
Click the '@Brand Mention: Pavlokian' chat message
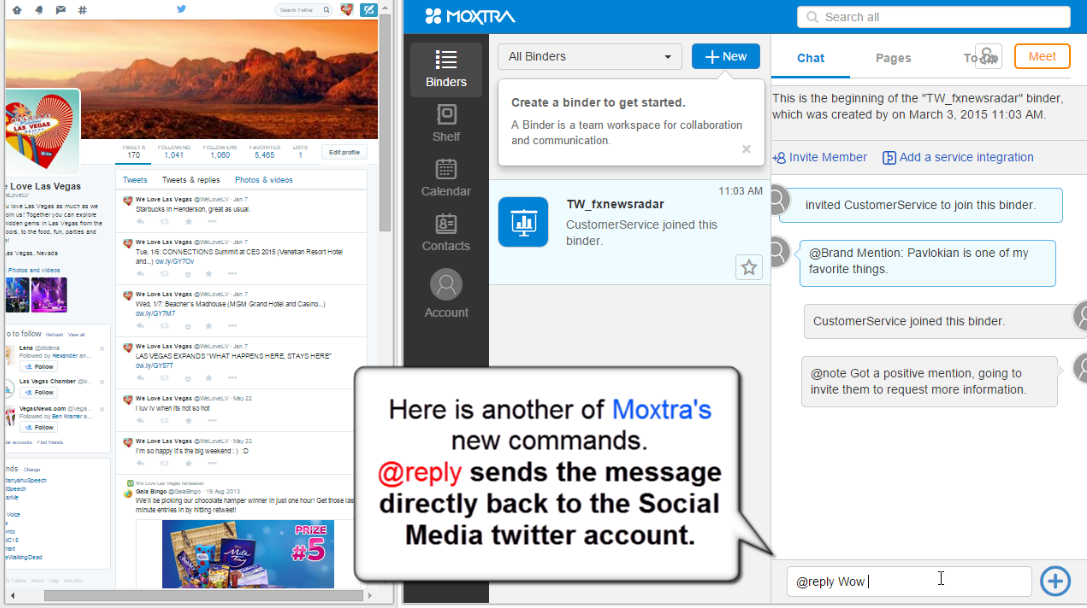coord(927,263)
